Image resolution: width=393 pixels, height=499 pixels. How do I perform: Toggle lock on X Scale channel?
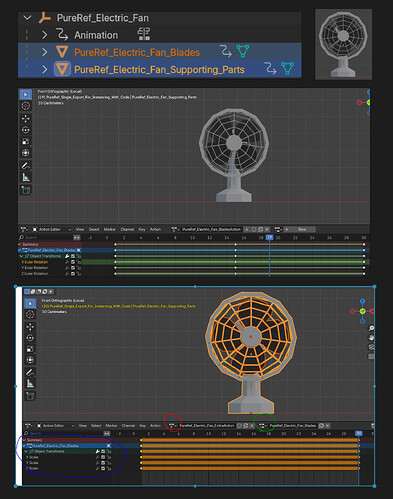click(x=109, y=457)
